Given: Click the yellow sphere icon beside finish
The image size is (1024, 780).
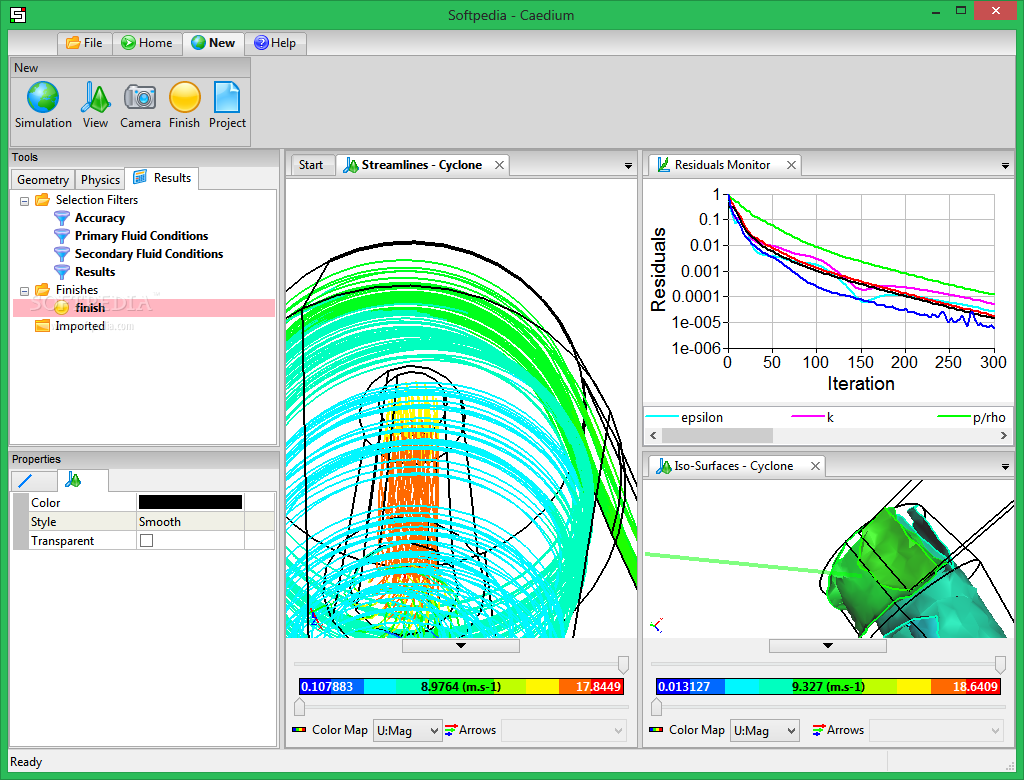Looking at the screenshot, I should click(x=61, y=308).
